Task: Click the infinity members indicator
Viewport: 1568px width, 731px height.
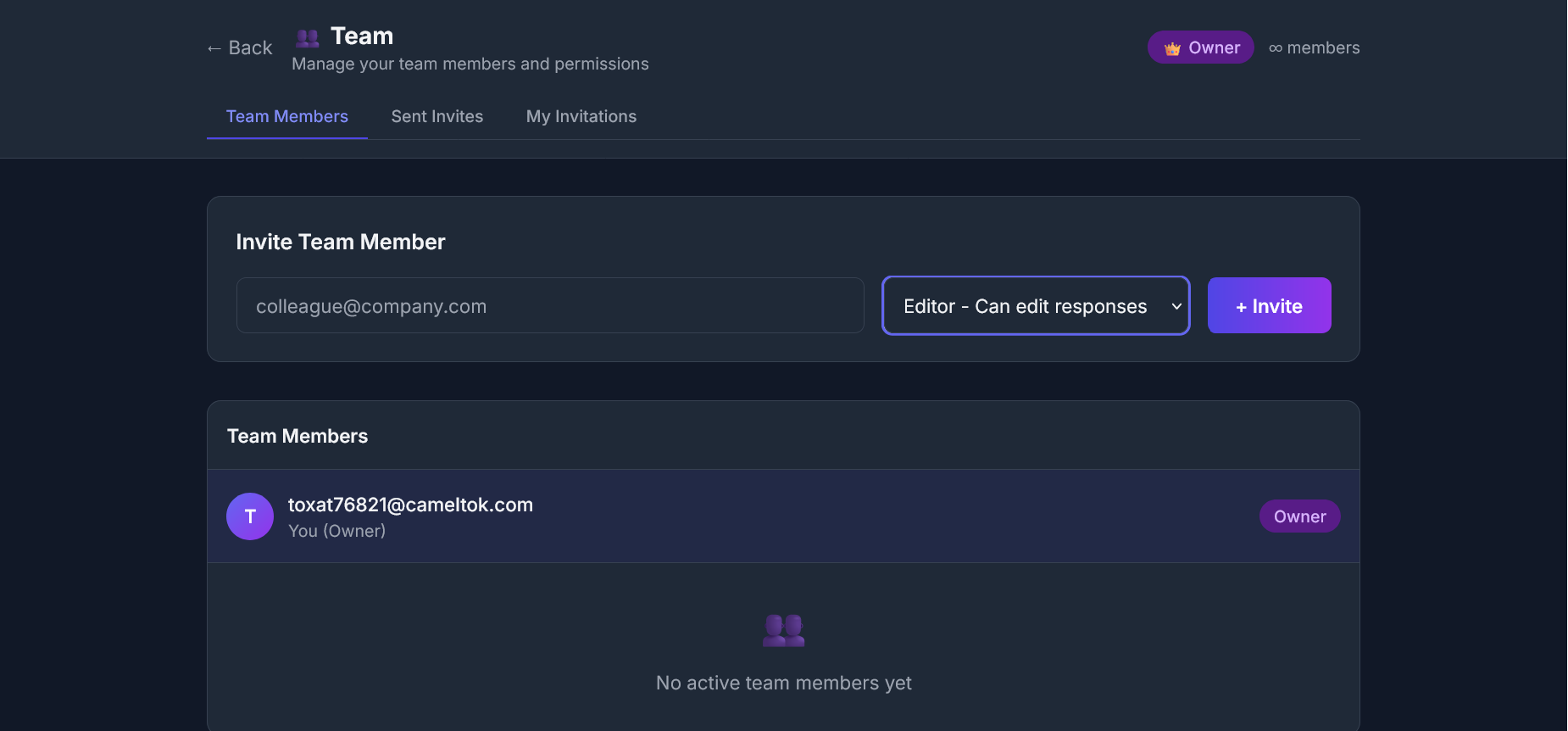Action: pyautogui.click(x=1314, y=48)
